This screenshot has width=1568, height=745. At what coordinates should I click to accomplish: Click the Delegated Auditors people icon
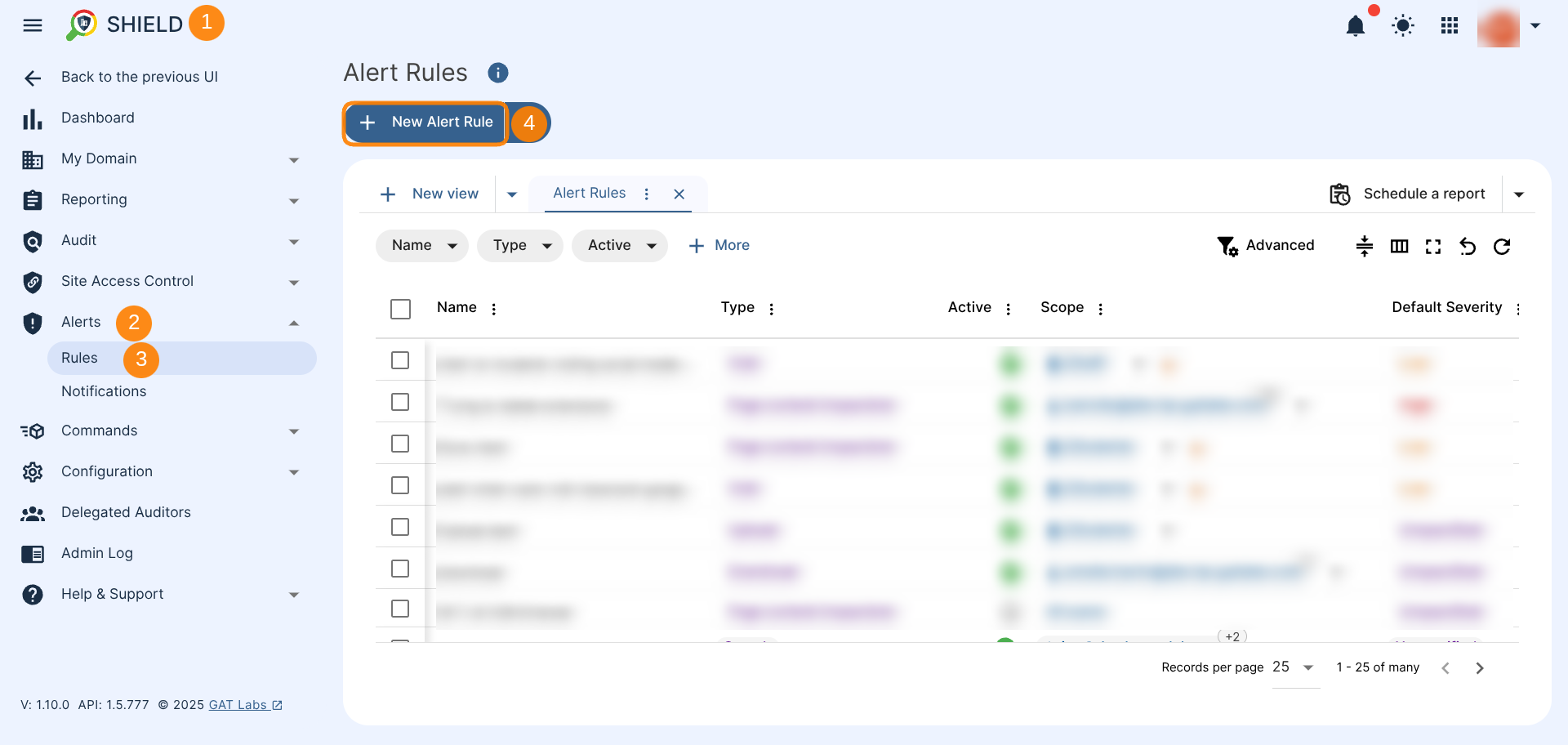[x=33, y=514]
